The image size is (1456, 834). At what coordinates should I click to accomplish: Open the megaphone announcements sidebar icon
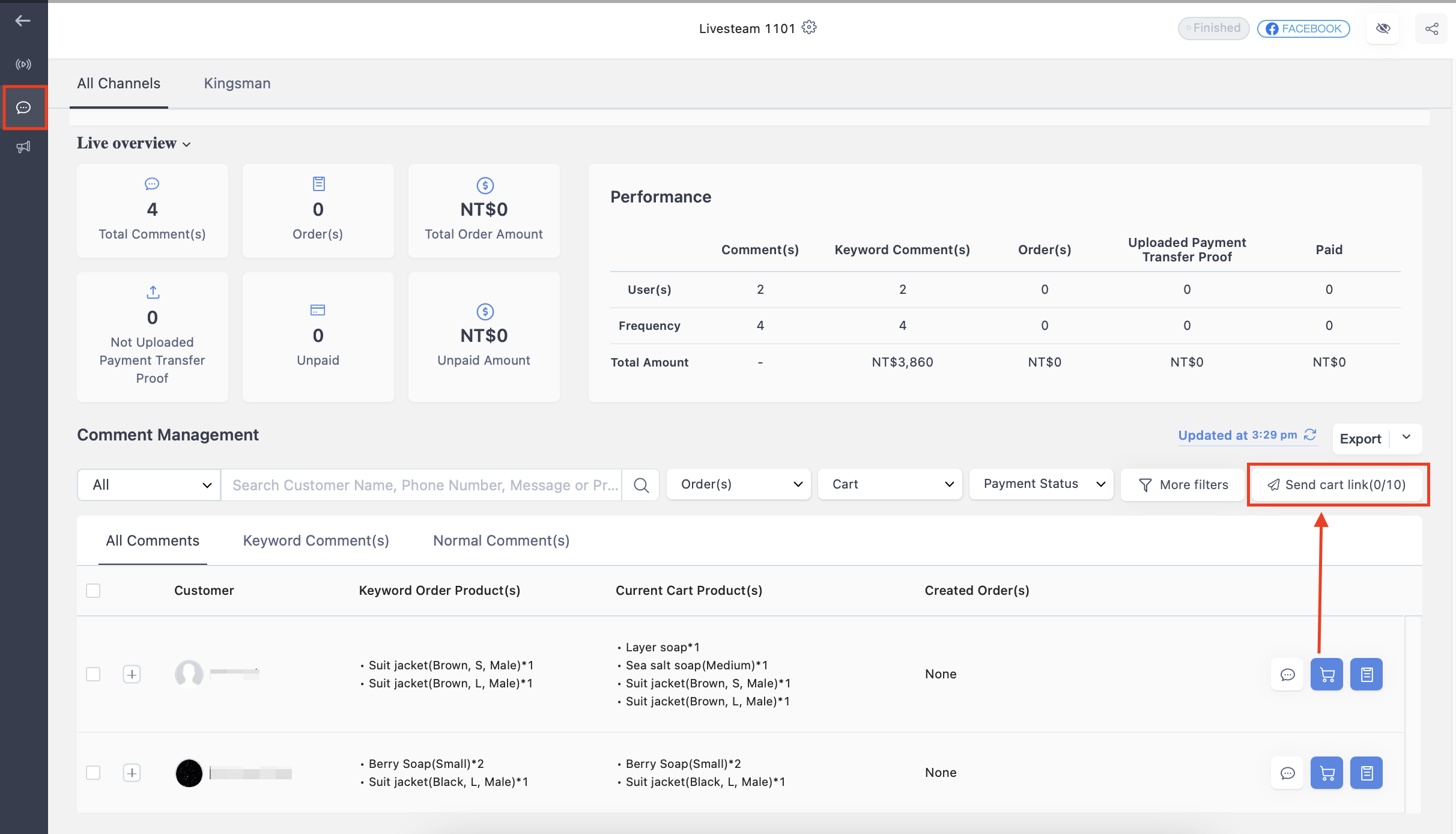pyautogui.click(x=23, y=147)
